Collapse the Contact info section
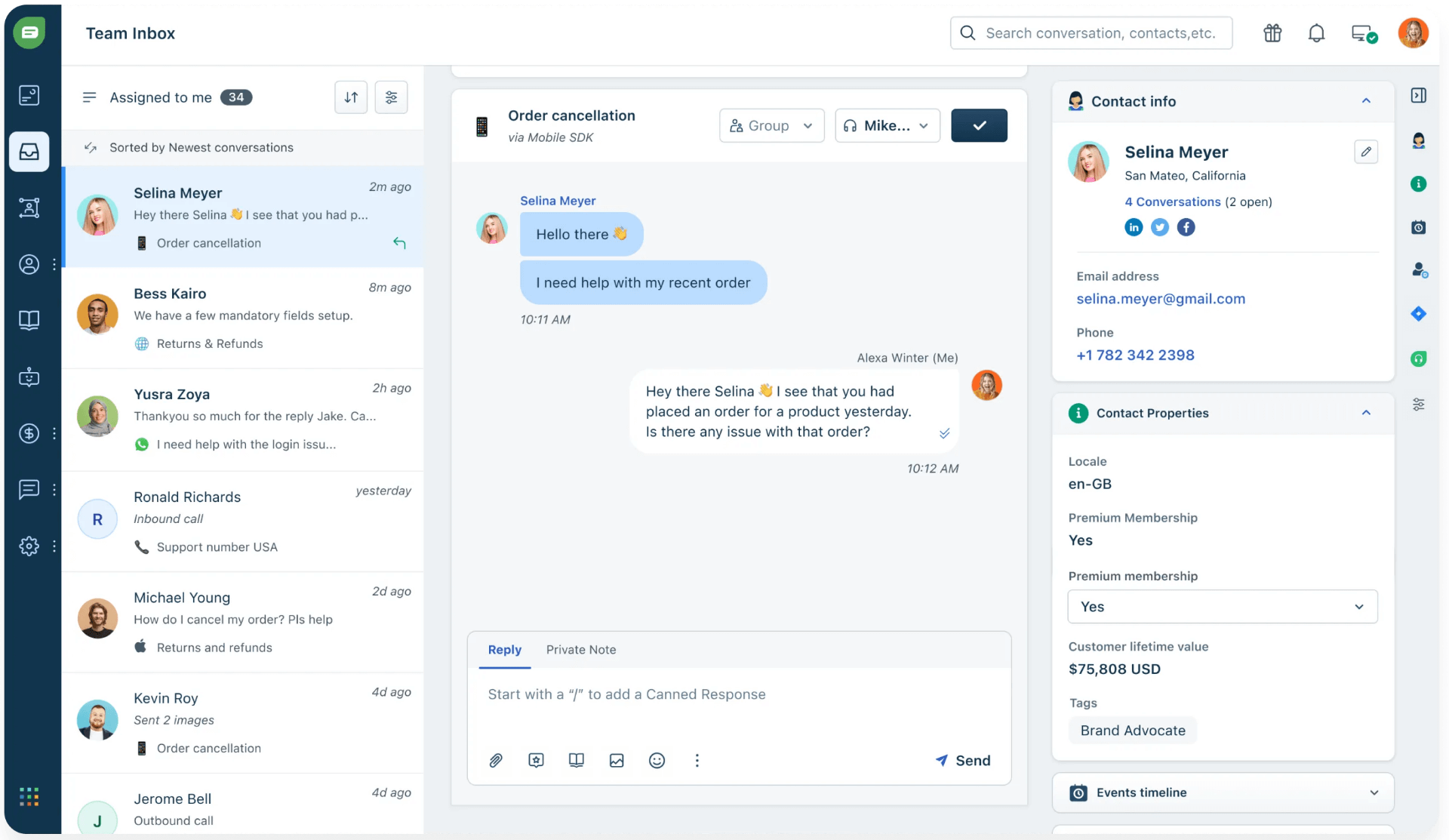Viewport: 1449px width, 840px height. point(1366,101)
